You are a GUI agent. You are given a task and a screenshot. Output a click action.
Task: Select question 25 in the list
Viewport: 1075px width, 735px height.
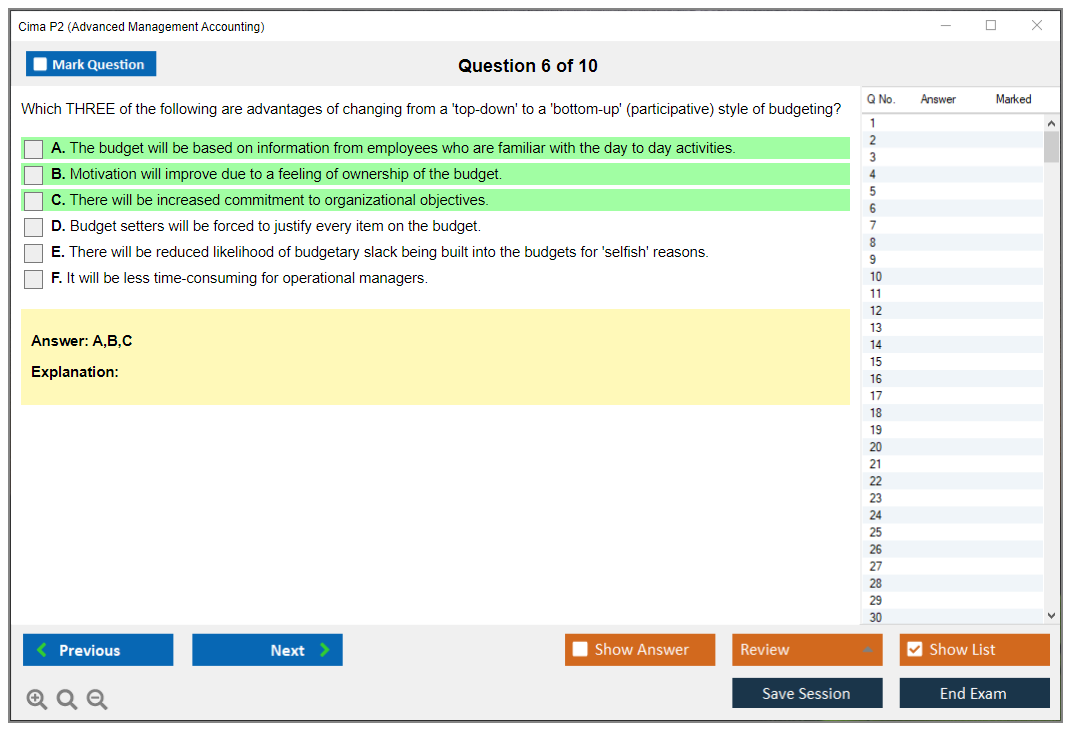coord(876,532)
